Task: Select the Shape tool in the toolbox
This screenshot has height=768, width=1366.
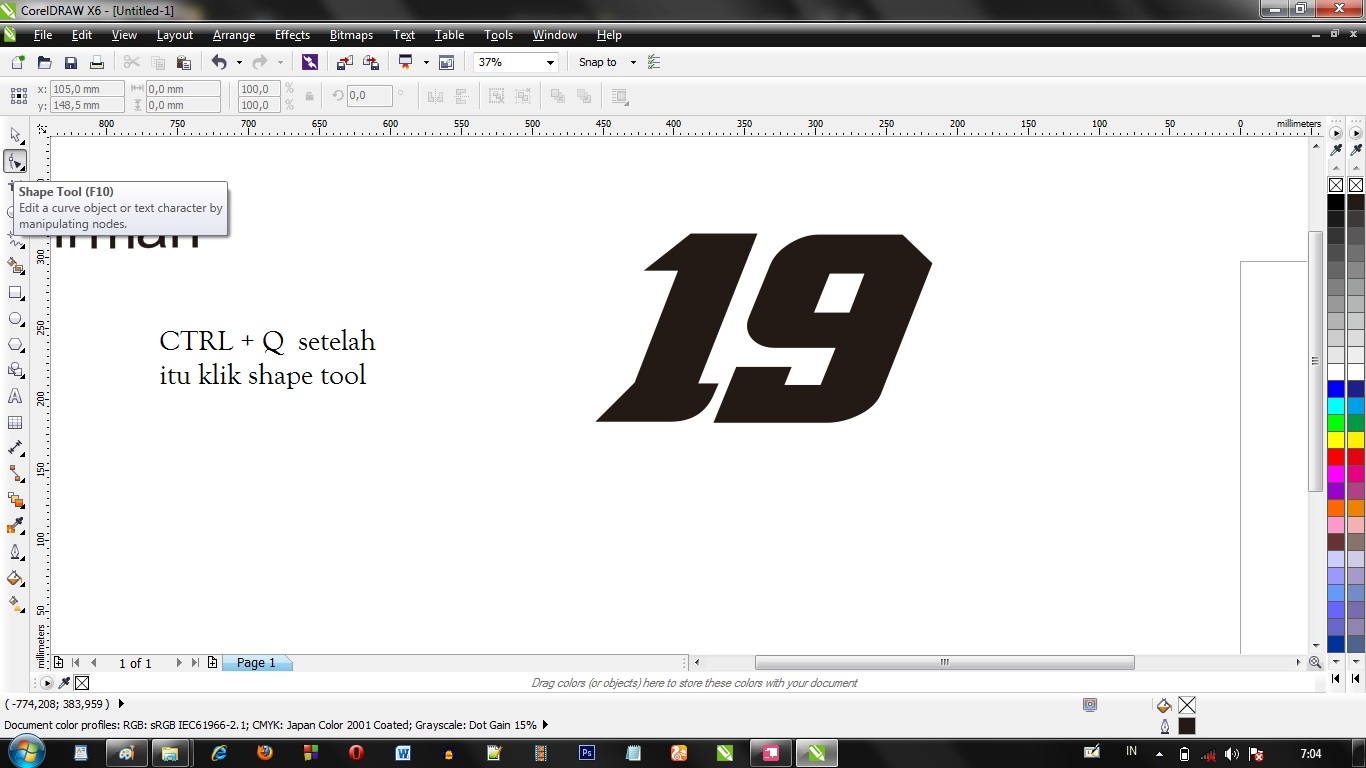Action: pyautogui.click(x=15, y=161)
